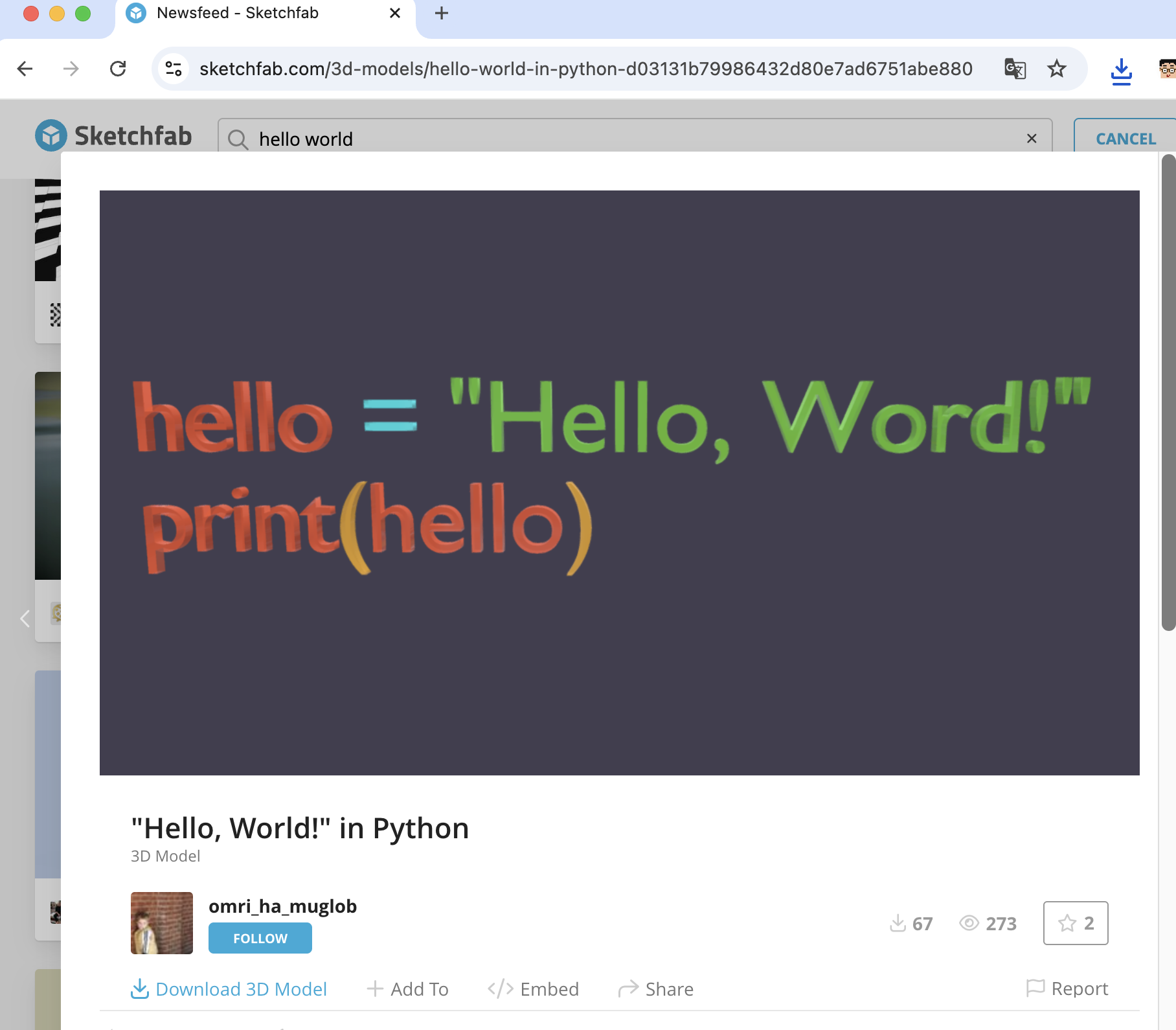Click the 67 downloads count
The height and width of the screenshot is (1030, 1176).
point(911,924)
